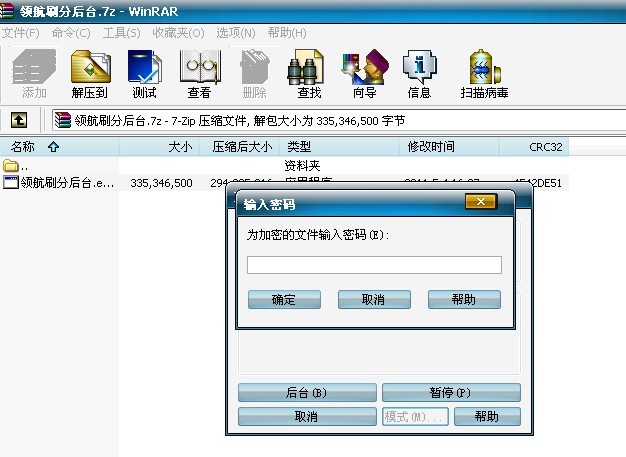Open the Help (帮助) menu
Screen dimensions: 626x457
click(x=287, y=33)
